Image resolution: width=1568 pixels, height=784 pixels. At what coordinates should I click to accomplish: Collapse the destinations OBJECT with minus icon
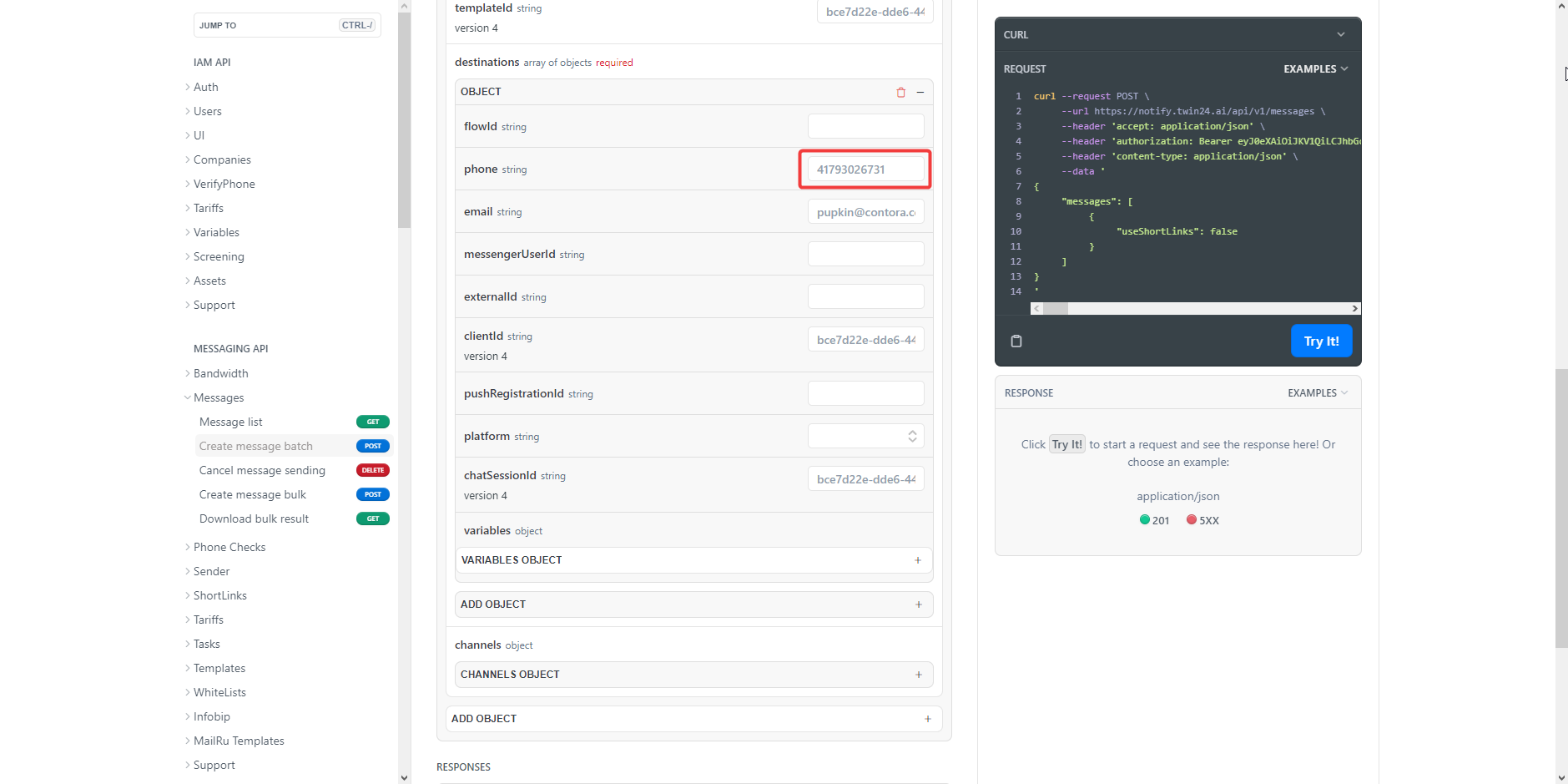pos(920,93)
